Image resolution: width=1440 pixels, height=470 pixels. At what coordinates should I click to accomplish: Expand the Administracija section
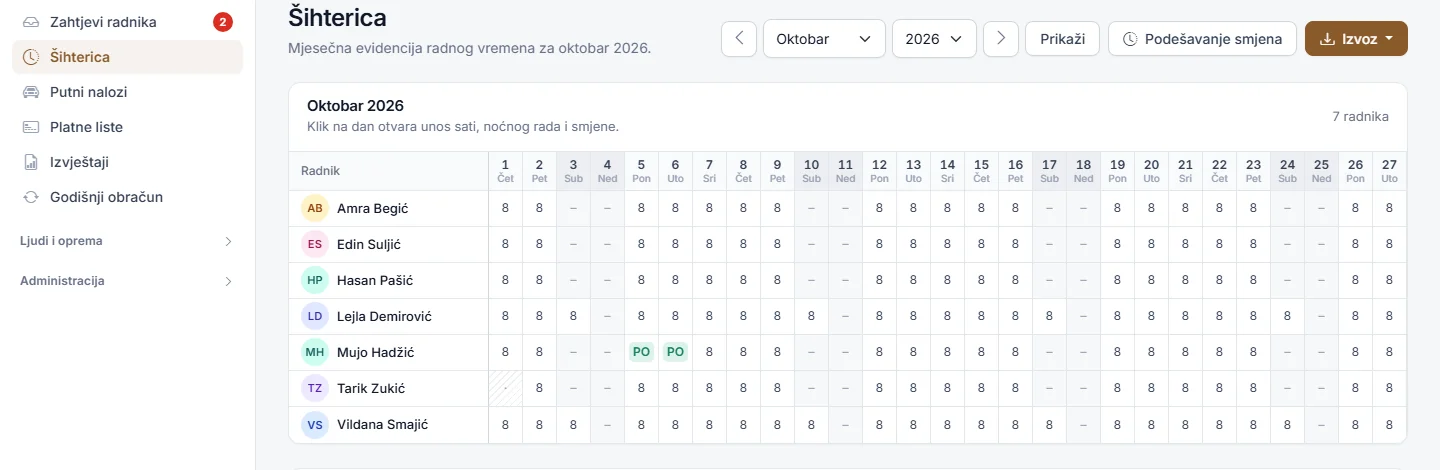click(x=127, y=281)
